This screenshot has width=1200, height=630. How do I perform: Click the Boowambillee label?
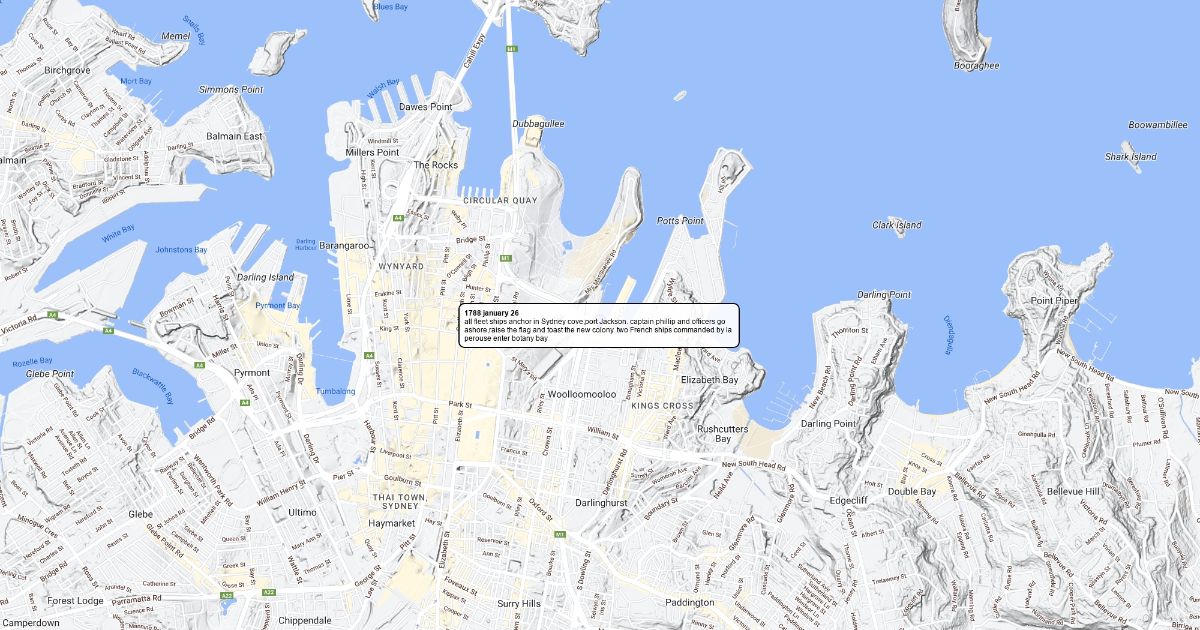point(1157,125)
